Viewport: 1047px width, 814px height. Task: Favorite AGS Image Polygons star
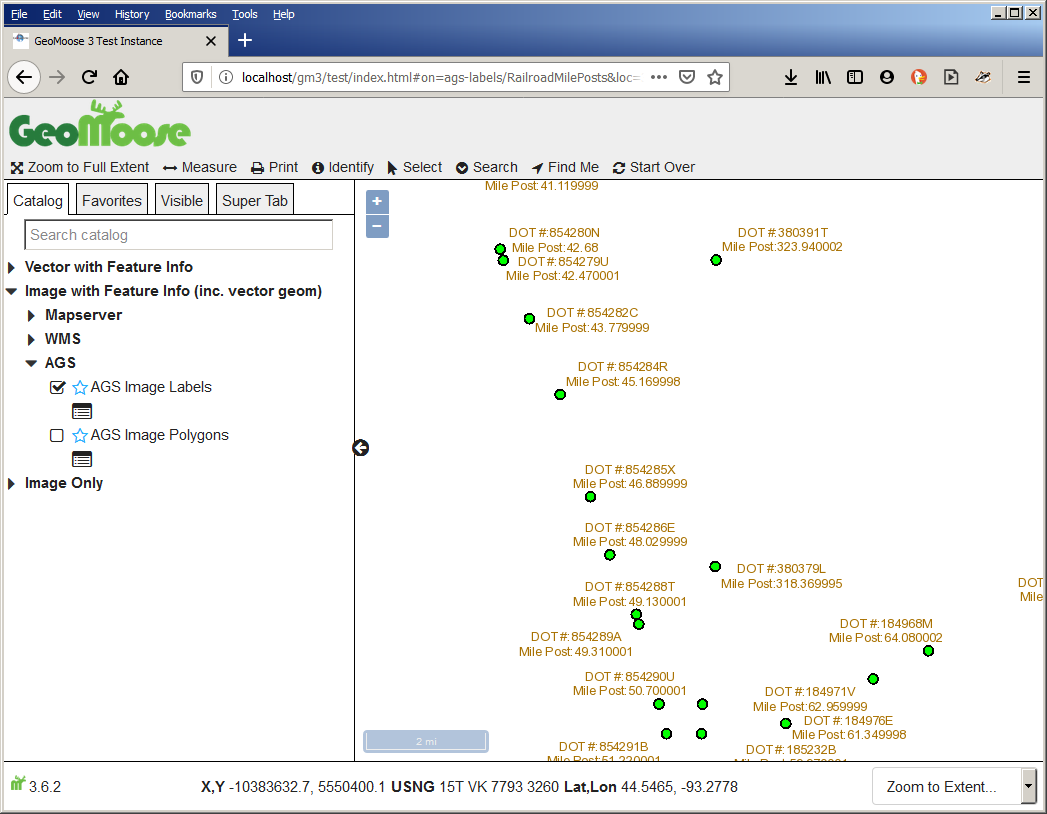click(x=79, y=435)
